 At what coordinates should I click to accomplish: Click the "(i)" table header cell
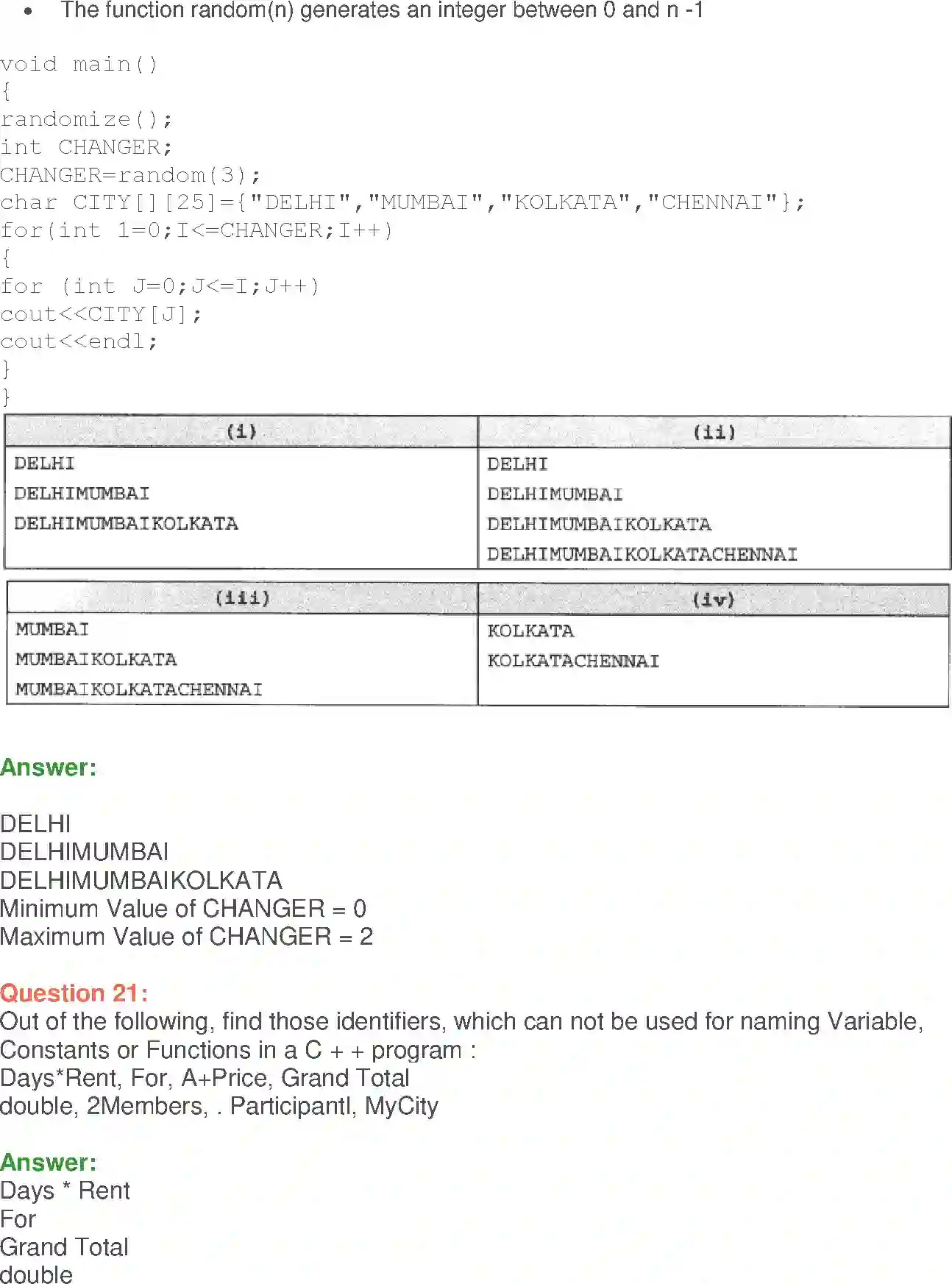click(x=241, y=431)
